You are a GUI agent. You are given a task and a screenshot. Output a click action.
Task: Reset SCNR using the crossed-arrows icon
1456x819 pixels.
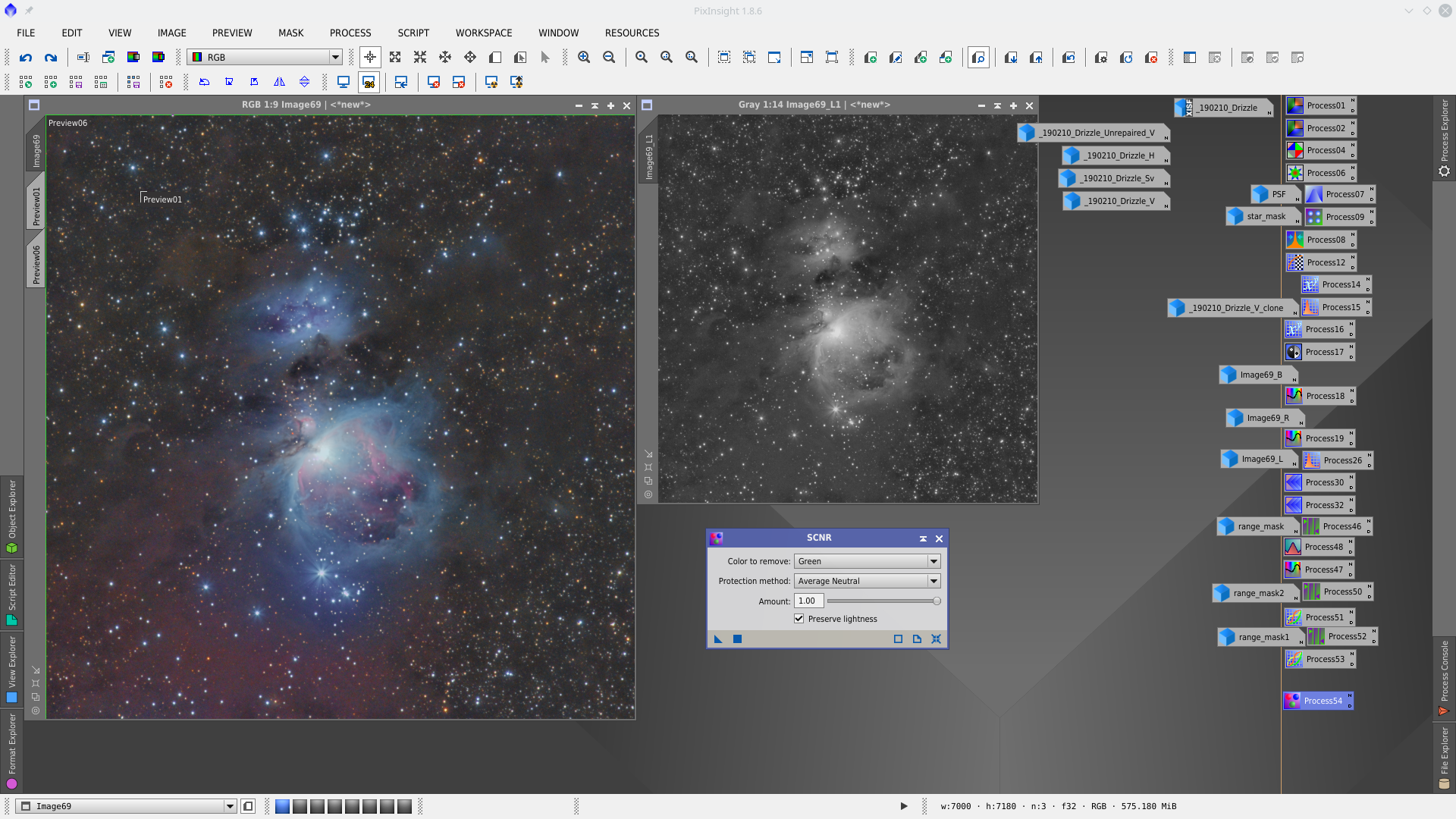tap(936, 639)
